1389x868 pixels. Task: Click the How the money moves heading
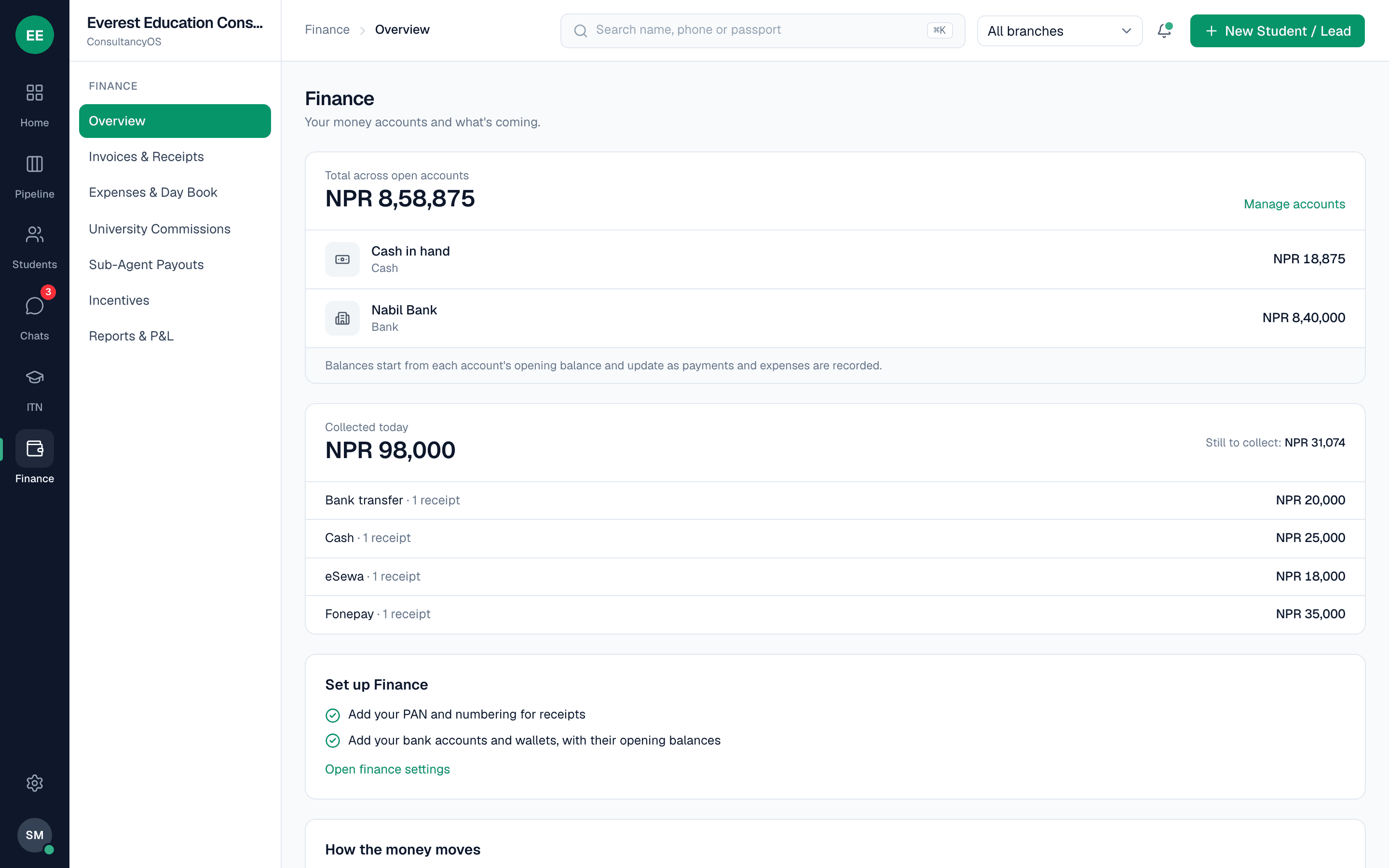click(402, 850)
